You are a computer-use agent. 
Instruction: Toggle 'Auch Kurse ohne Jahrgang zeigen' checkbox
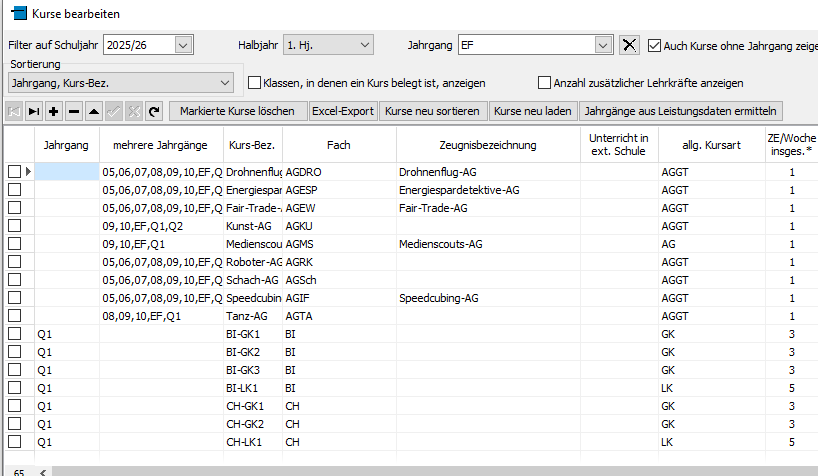pyautogui.click(x=655, y=45)
